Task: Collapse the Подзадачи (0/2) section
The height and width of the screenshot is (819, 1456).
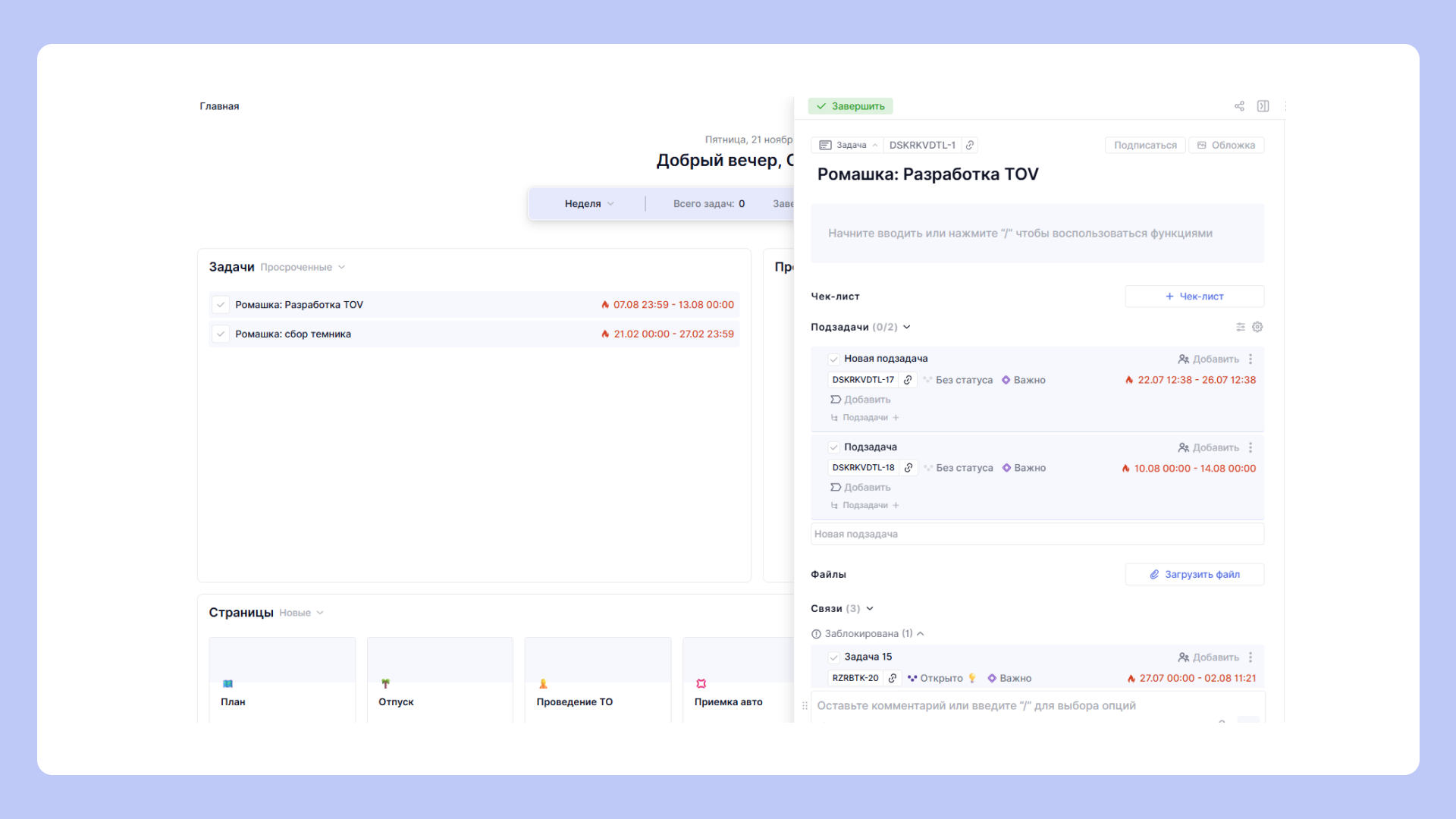Action: (x=906, y=327)
